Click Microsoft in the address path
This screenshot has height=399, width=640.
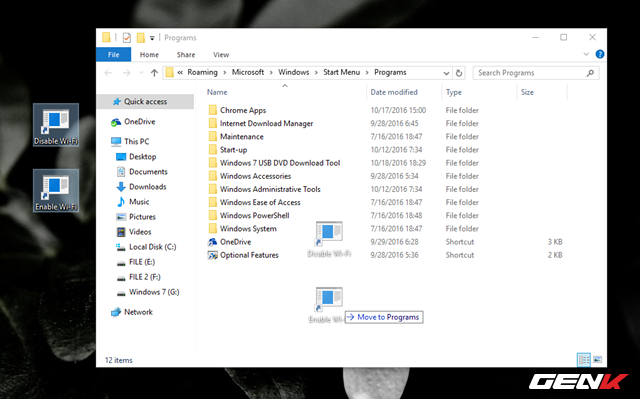(x=248, y=72)
